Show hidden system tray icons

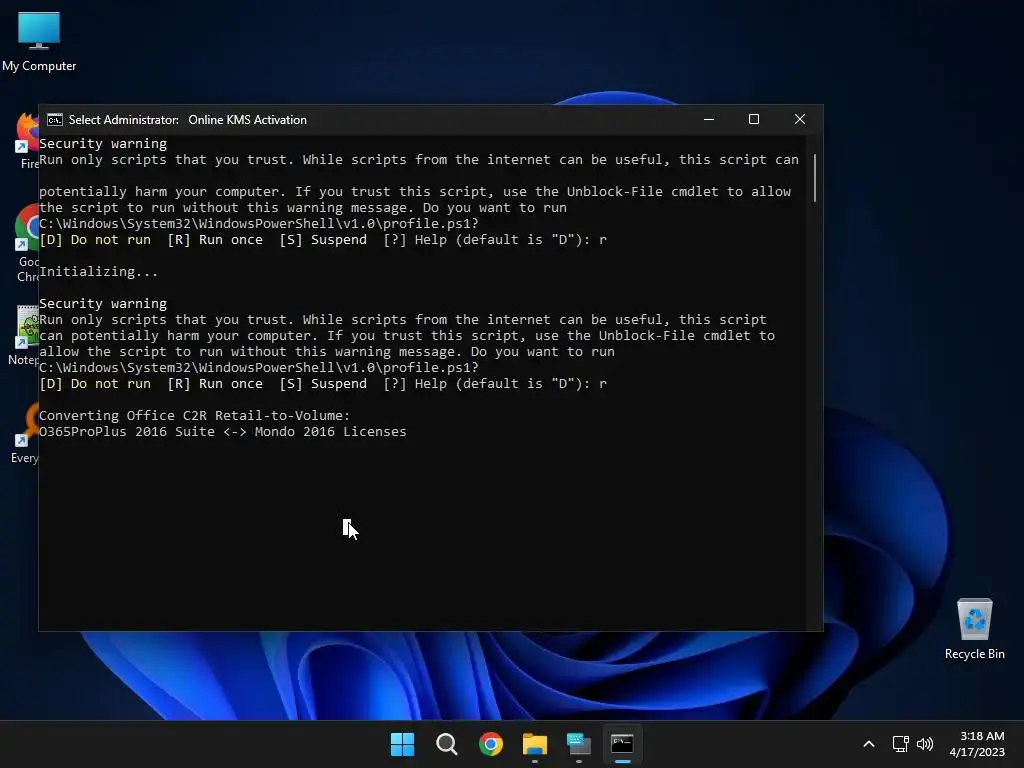click(869, 744)
